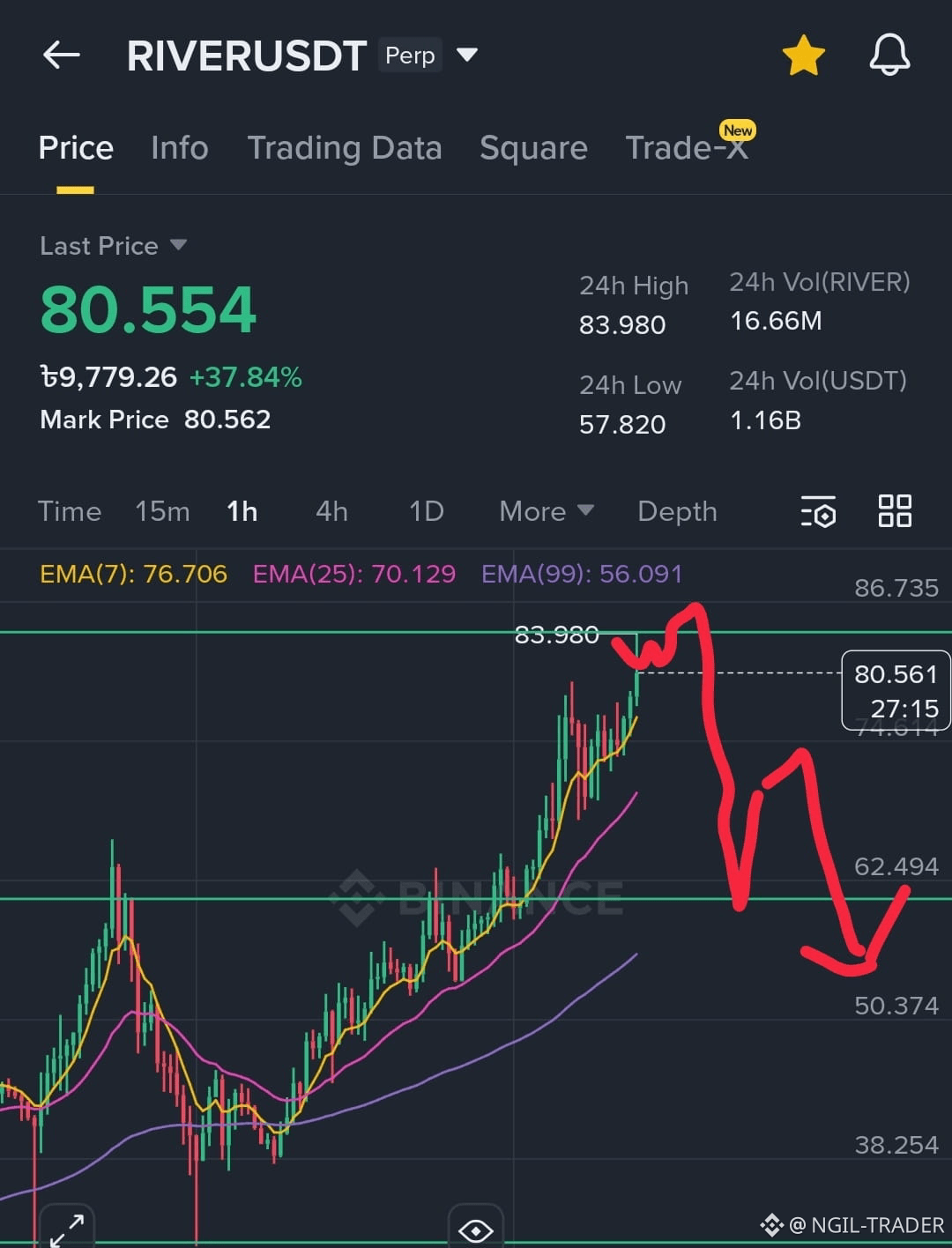This screenshot has height=1248, width=952.
Task: Select the Time chart interval
Action: pos(70,511)
